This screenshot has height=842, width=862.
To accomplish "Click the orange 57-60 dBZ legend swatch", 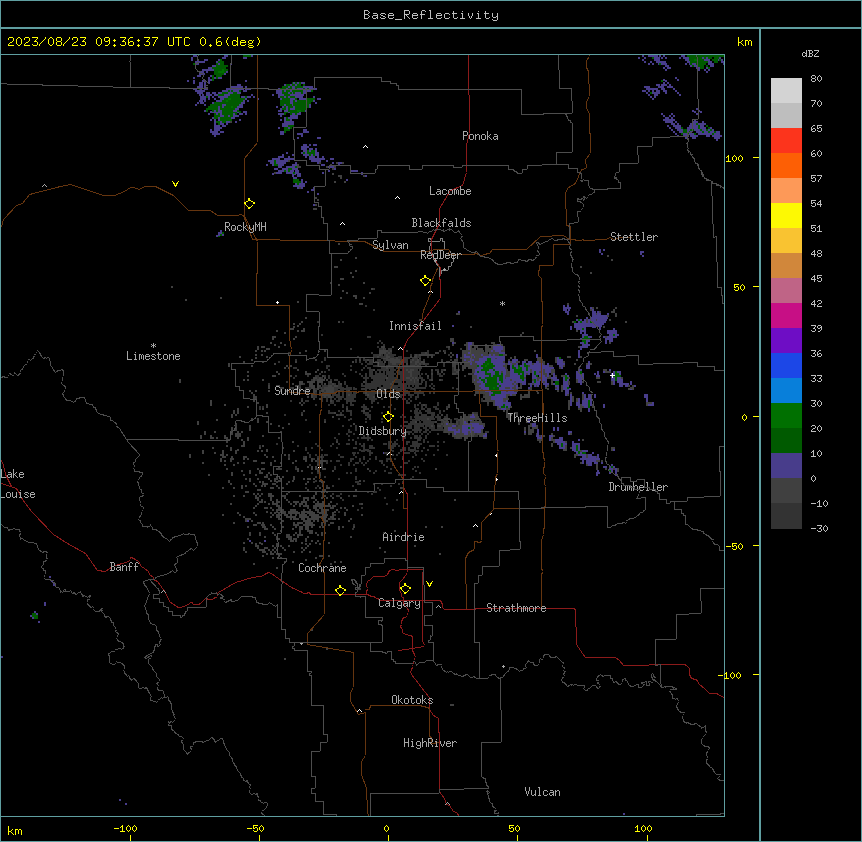I will (x=786, y=165).
